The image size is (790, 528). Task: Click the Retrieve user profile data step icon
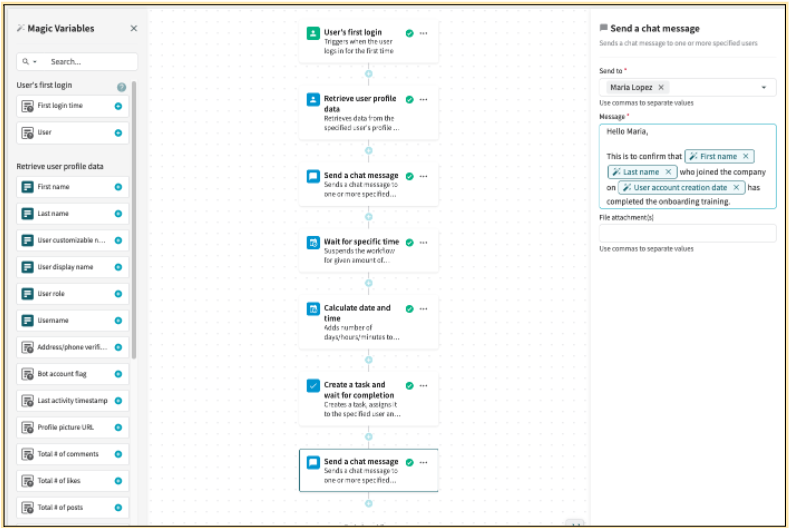point(313,100)
